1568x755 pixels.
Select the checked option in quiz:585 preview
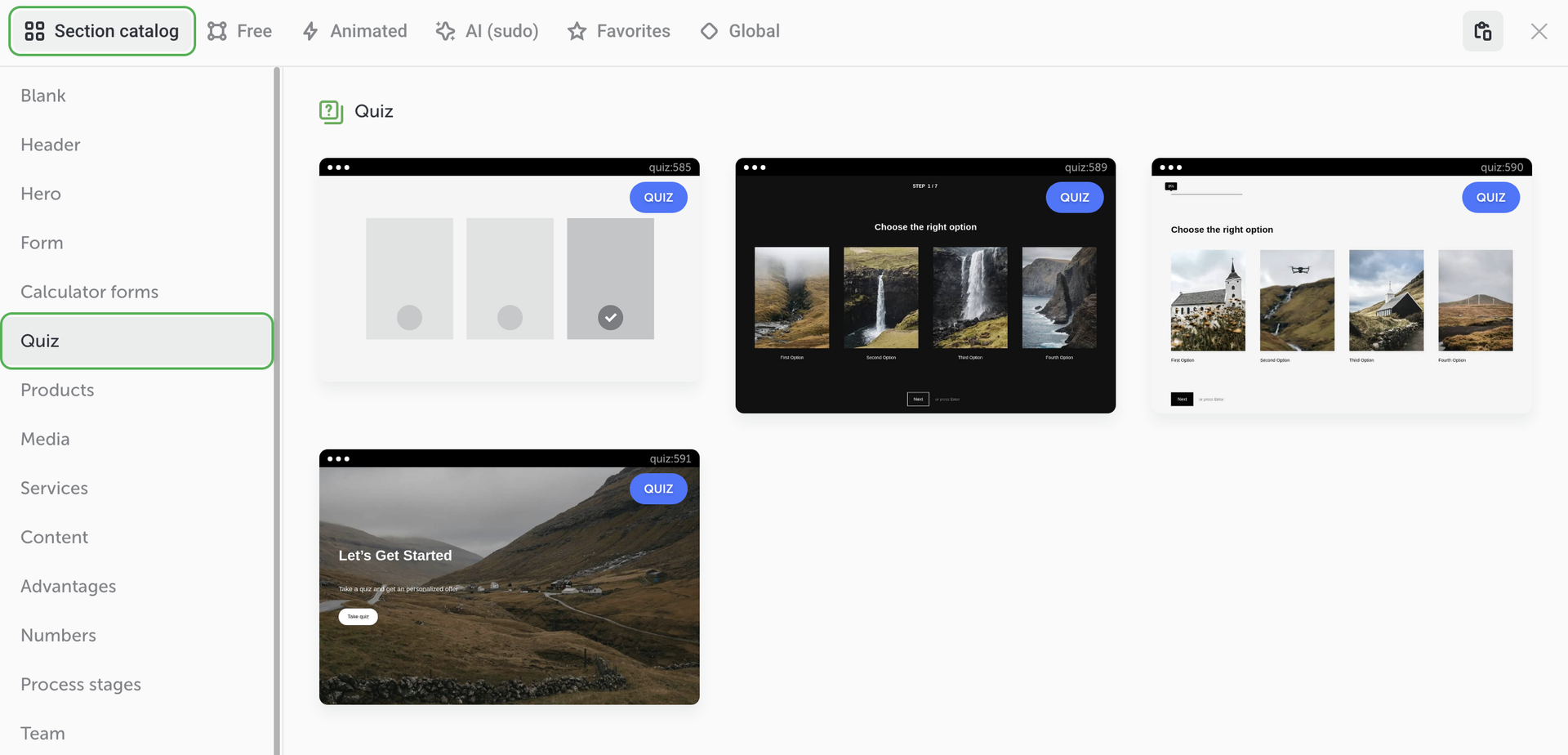pyautogui.click(x=610, y=317)
